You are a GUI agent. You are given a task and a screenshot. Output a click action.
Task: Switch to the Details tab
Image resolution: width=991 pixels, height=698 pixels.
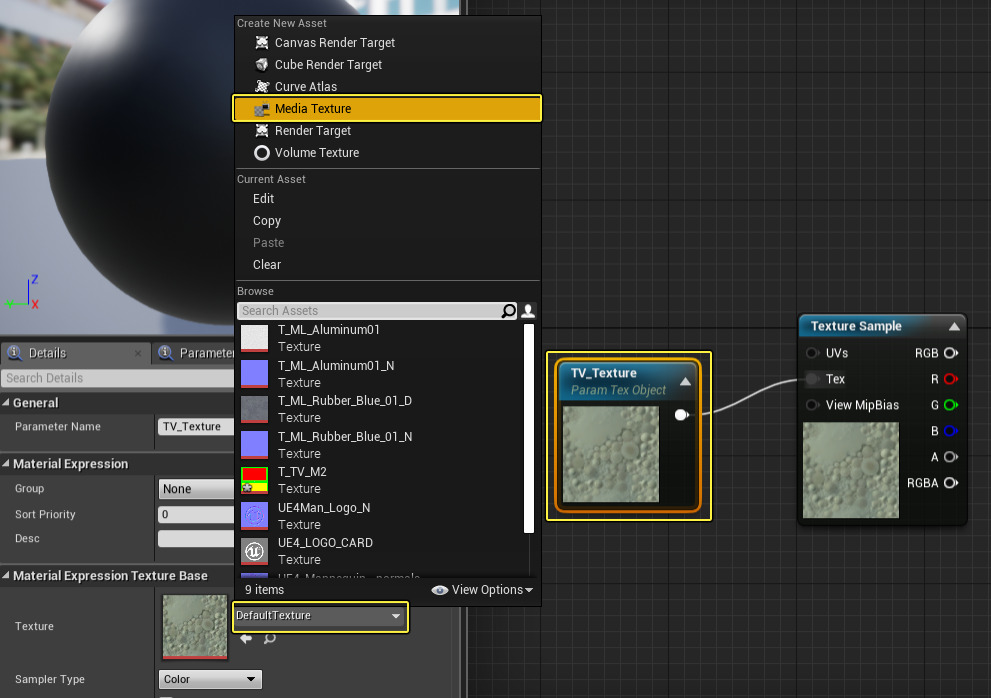[47, 353]
